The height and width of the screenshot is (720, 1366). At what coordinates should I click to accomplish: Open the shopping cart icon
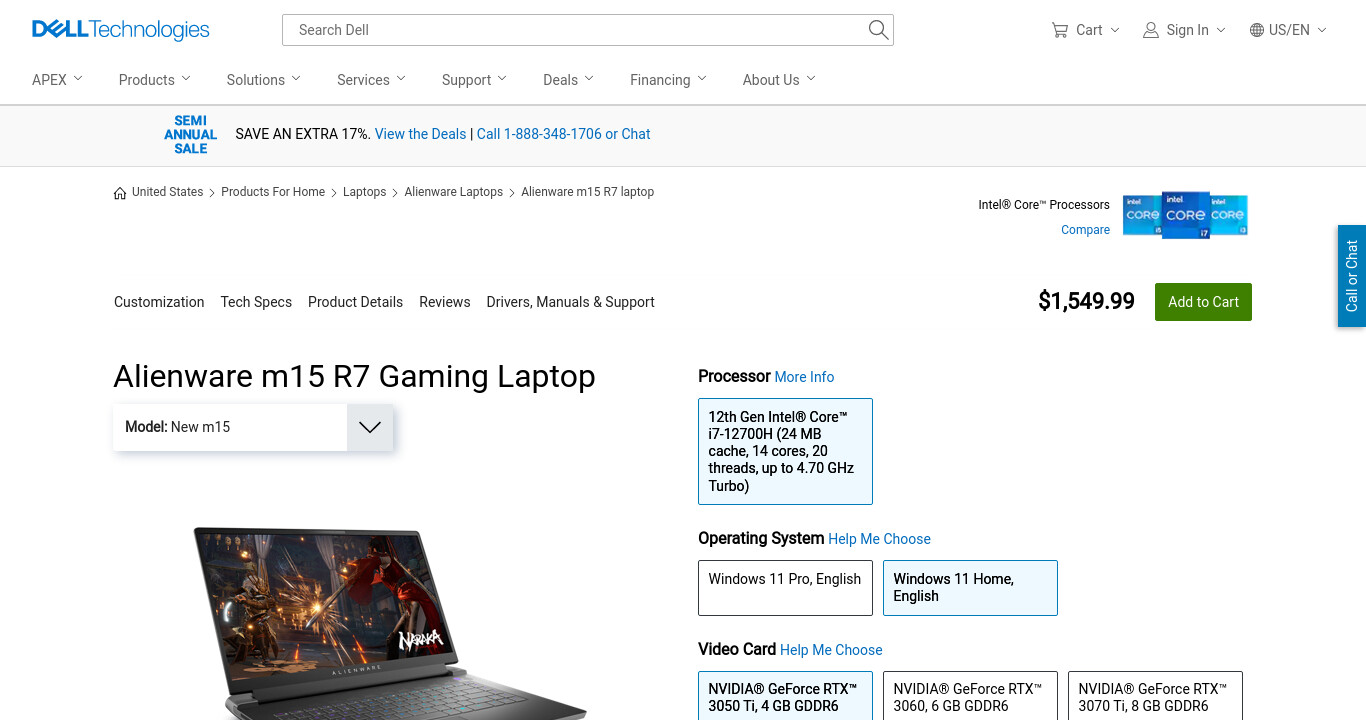[1060, 30]
